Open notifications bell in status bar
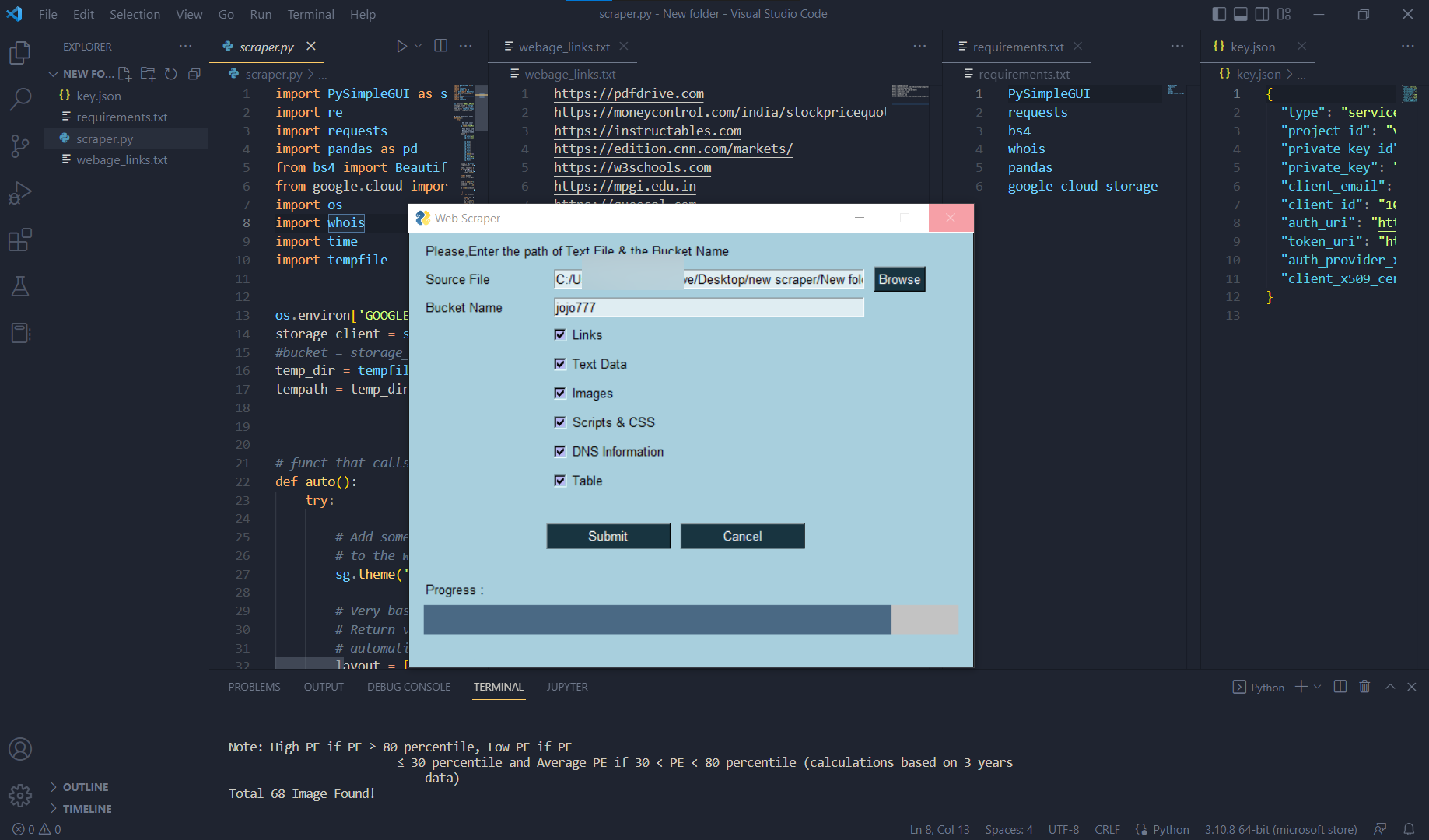Image resolution: width=1429 pixels, height=840 pixels. (x=1409, y=830)
